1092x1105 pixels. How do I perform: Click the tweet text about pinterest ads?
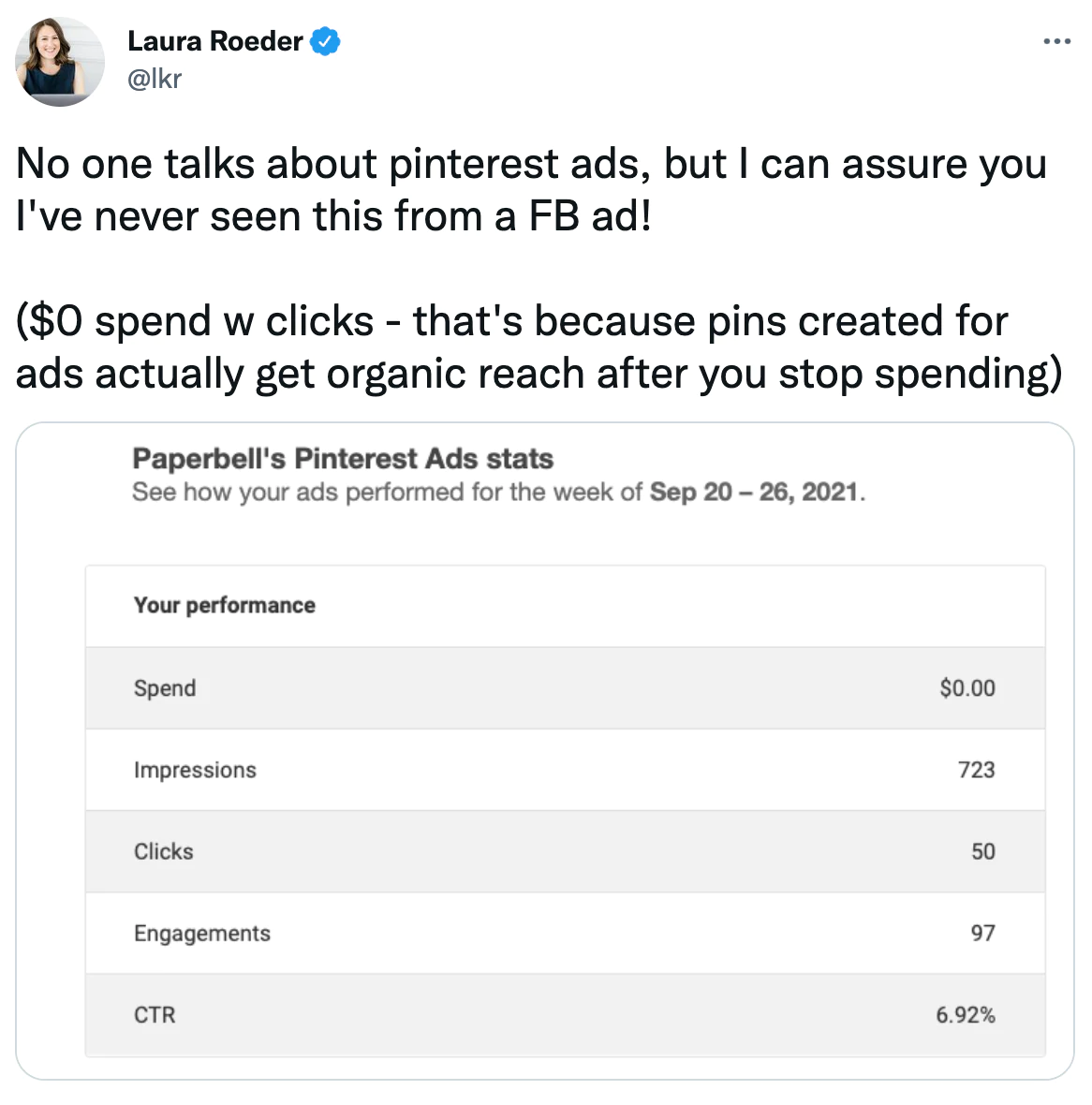point(530,189)
